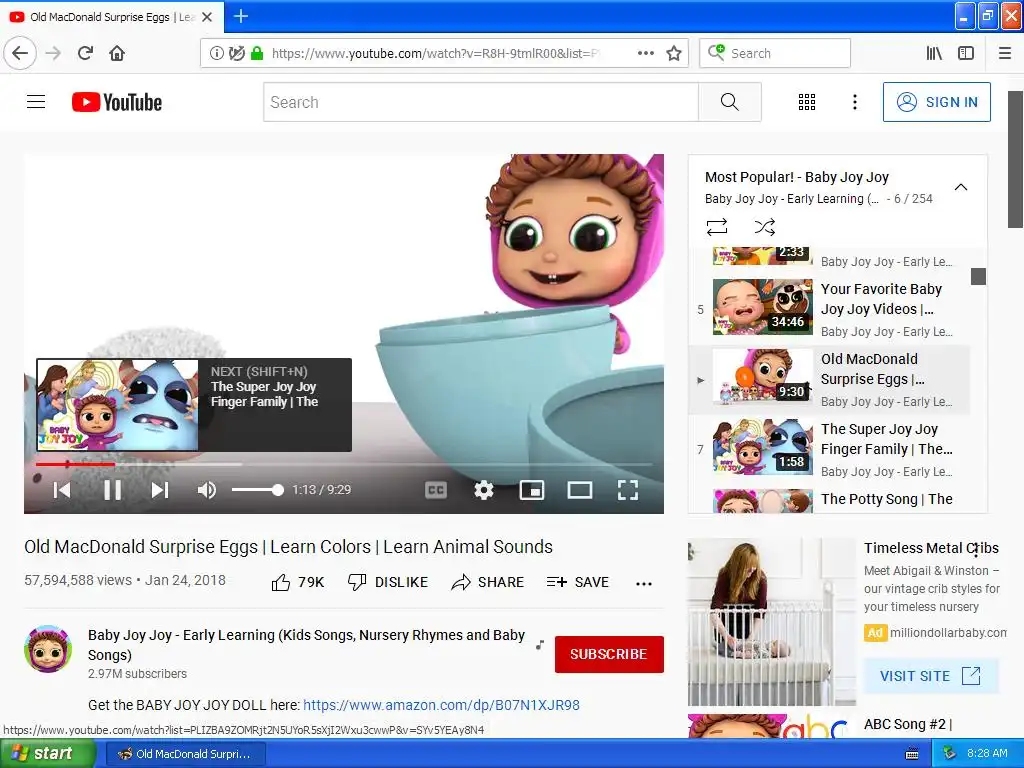Click the SIGN IN button
The image size is (1024, 768).
point(936,102)
